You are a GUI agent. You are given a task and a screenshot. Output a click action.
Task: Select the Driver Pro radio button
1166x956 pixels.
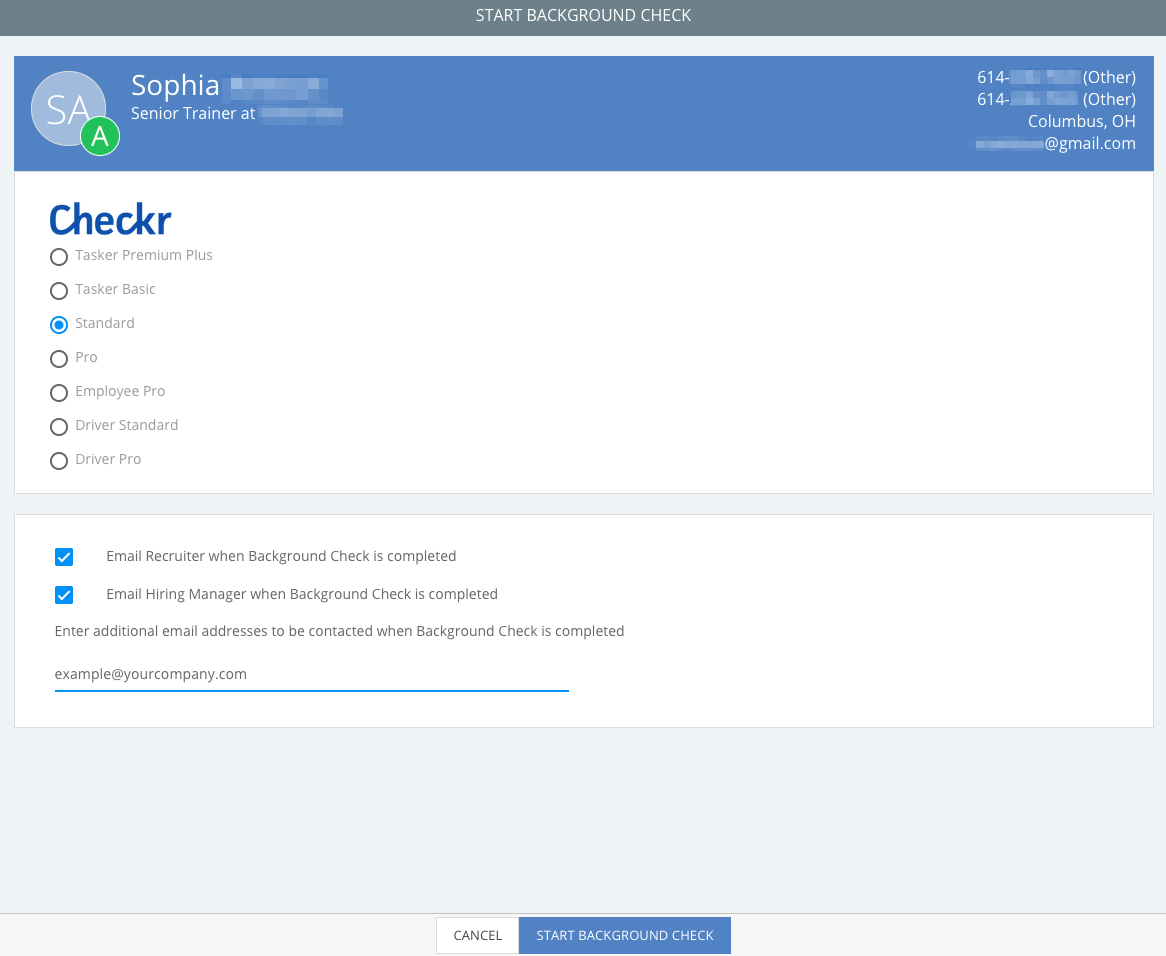click(x=59, y=461)
